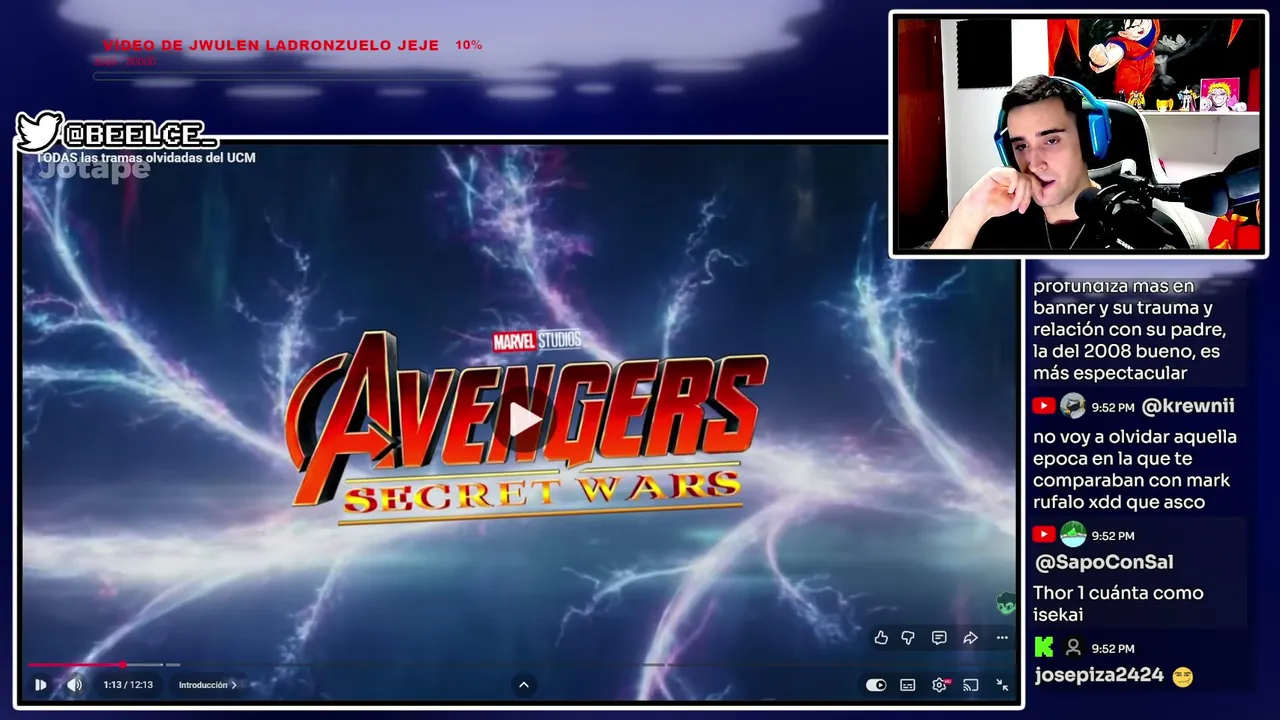Open the three-dot more options menu
The height and width of the screenshot is (720, 1280).
(1002, 638)
